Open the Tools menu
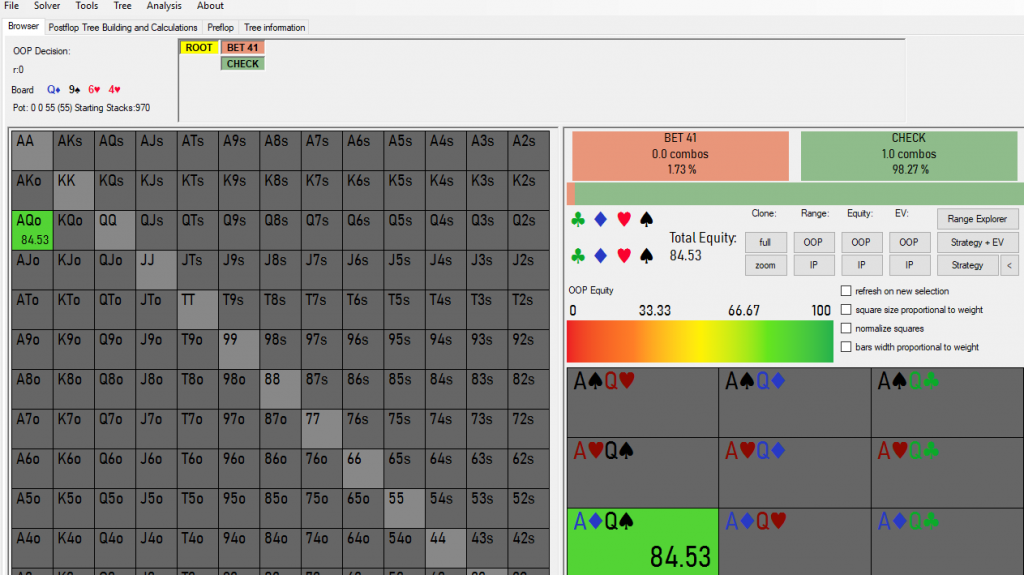The image size is (1024, 575). pyautogui.click(x=86, y=6)
